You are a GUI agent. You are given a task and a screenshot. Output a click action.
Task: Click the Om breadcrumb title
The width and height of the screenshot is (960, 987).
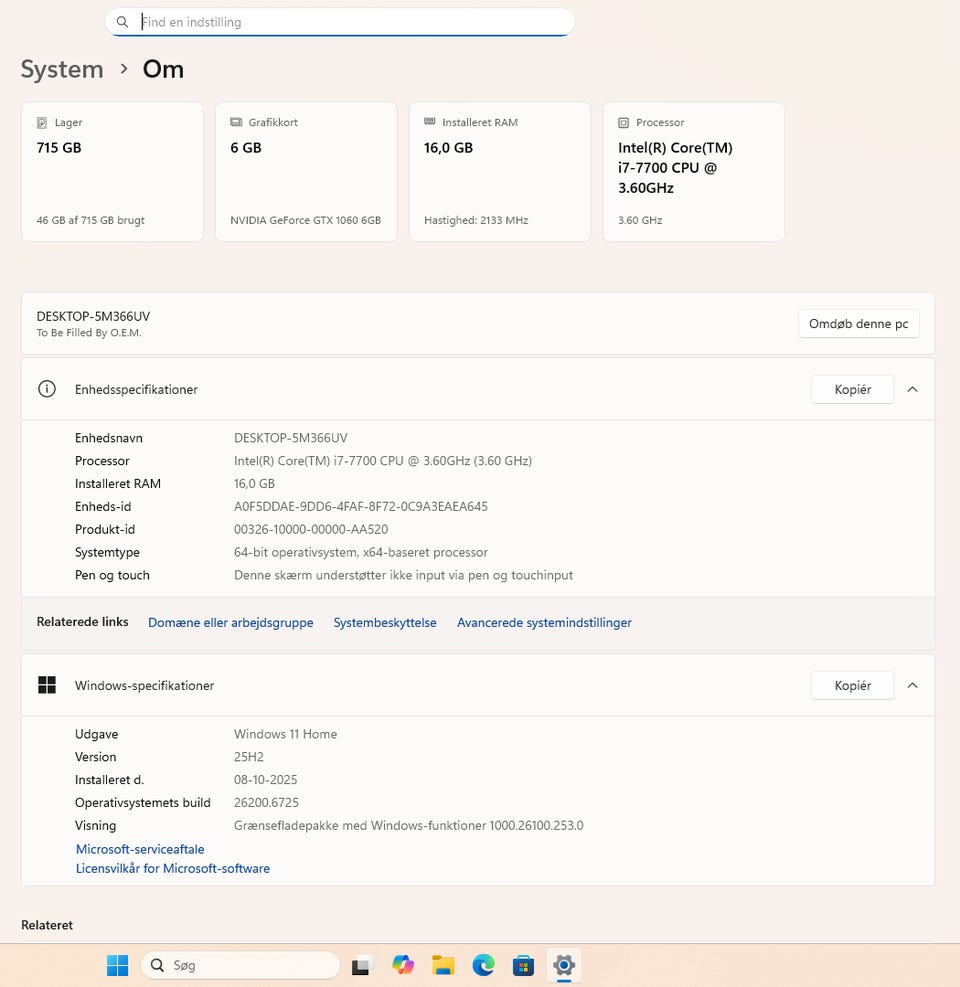coord(163,69)
